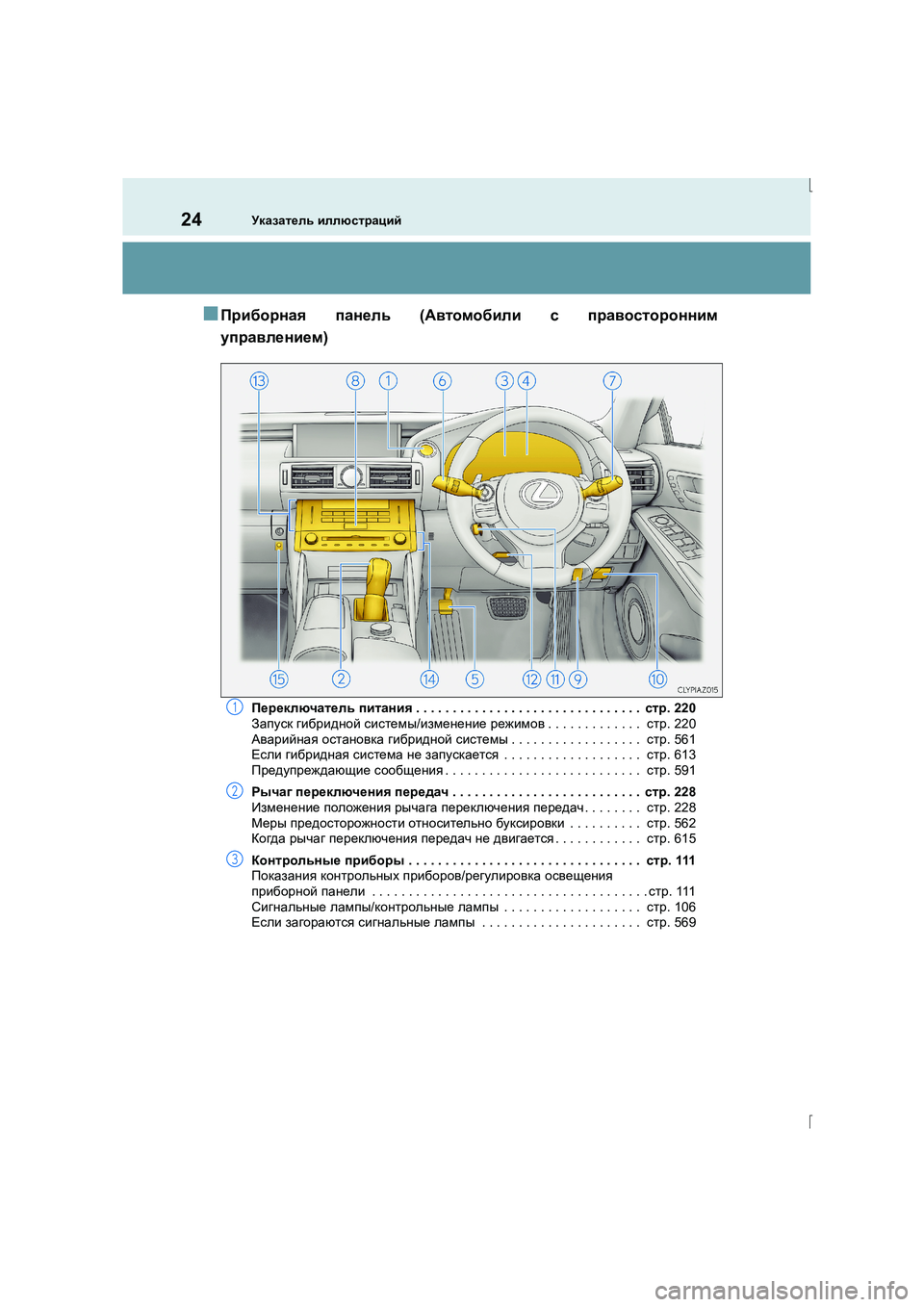Click the yellow audio panel on center console

(355, 525)
